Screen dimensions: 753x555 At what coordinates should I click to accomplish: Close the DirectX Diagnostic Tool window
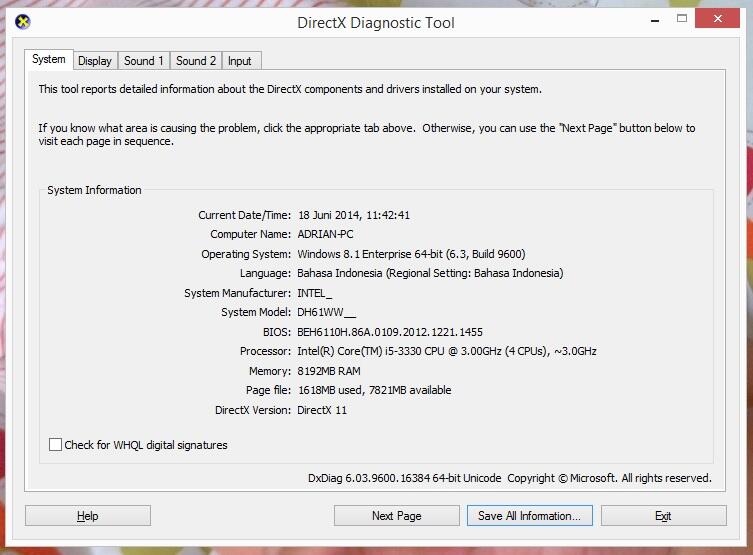[x=717, y=19]
